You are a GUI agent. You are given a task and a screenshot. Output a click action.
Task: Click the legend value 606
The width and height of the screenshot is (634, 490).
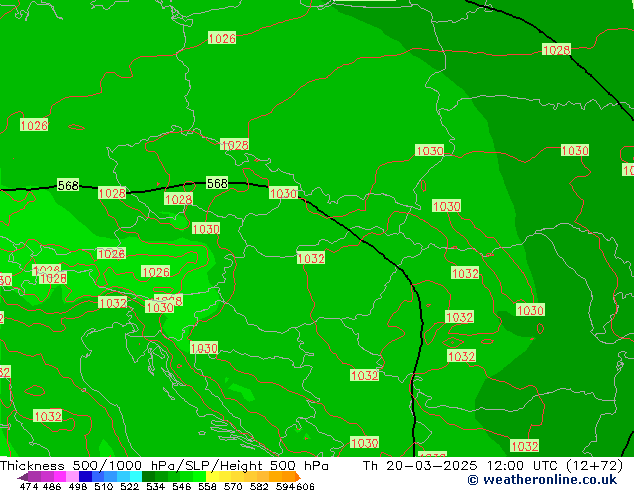pos(305,486)
